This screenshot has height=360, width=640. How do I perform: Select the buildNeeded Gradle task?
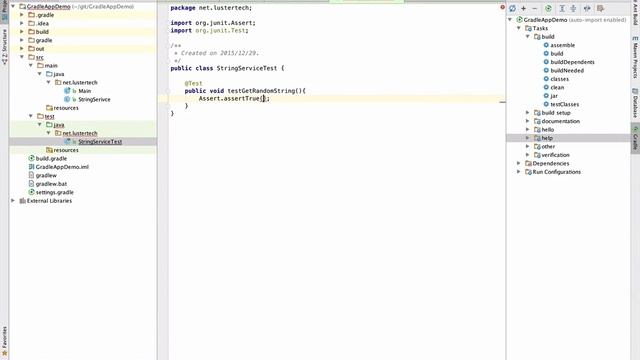click(567, 71)
